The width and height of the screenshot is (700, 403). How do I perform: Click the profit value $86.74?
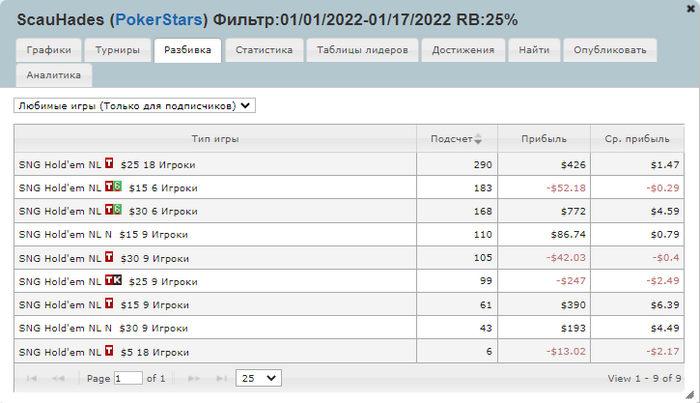tap(568, 234)
